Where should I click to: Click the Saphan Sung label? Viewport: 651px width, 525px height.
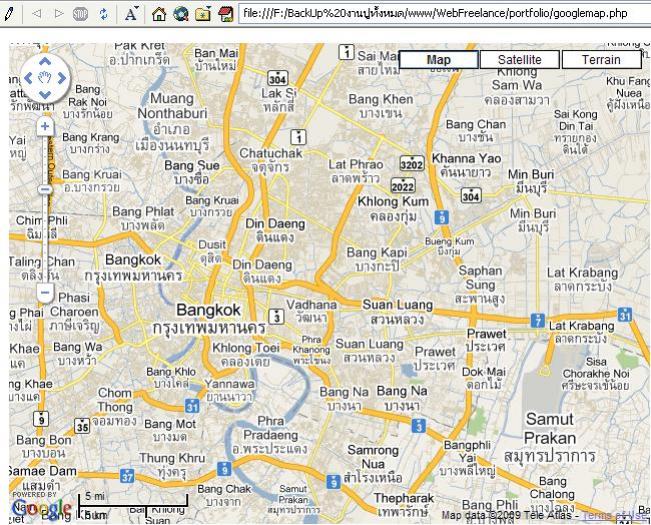pyautogui.click(x=480, y=285)
